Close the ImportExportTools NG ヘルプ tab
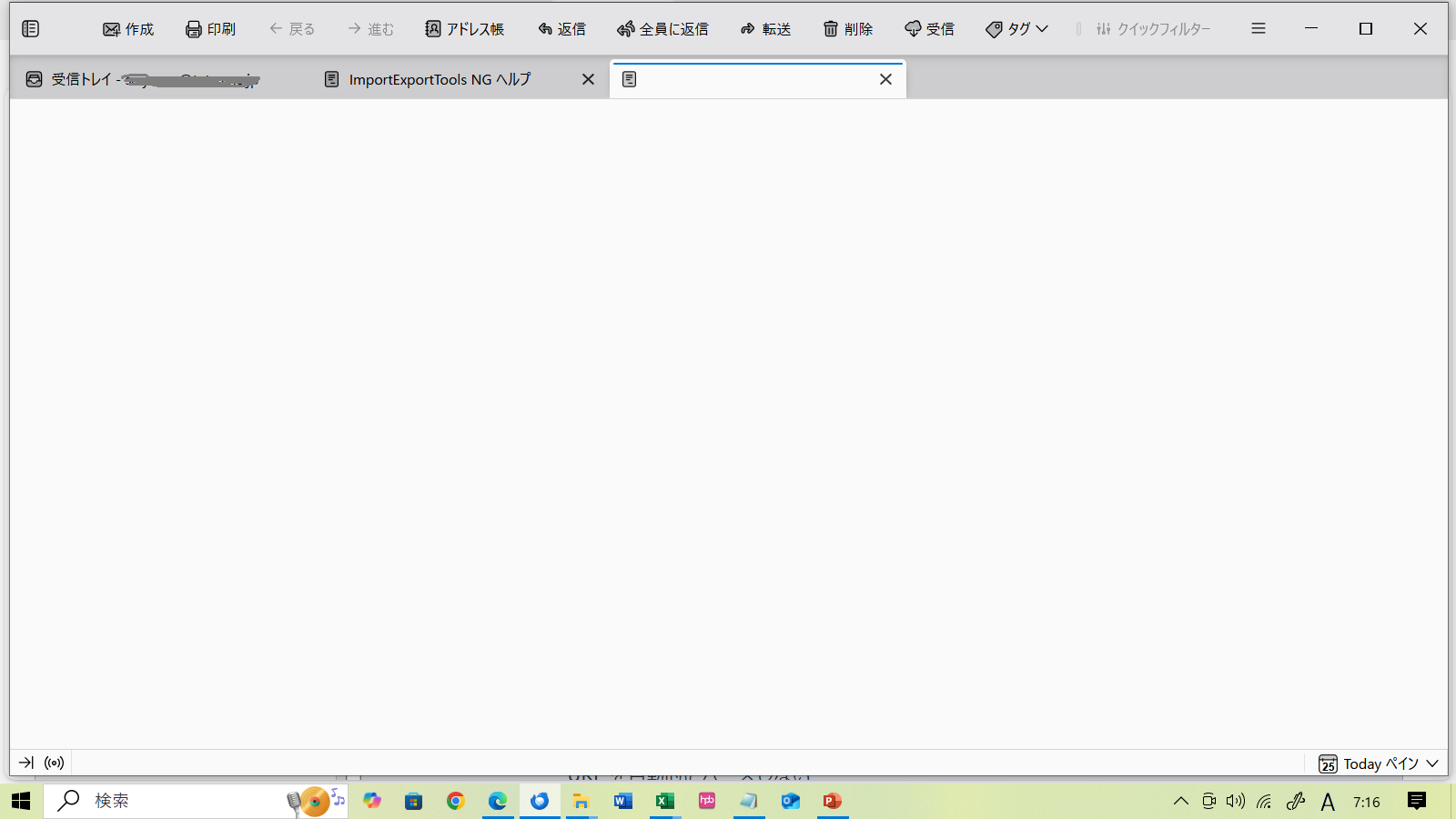 tap(588, 80)
